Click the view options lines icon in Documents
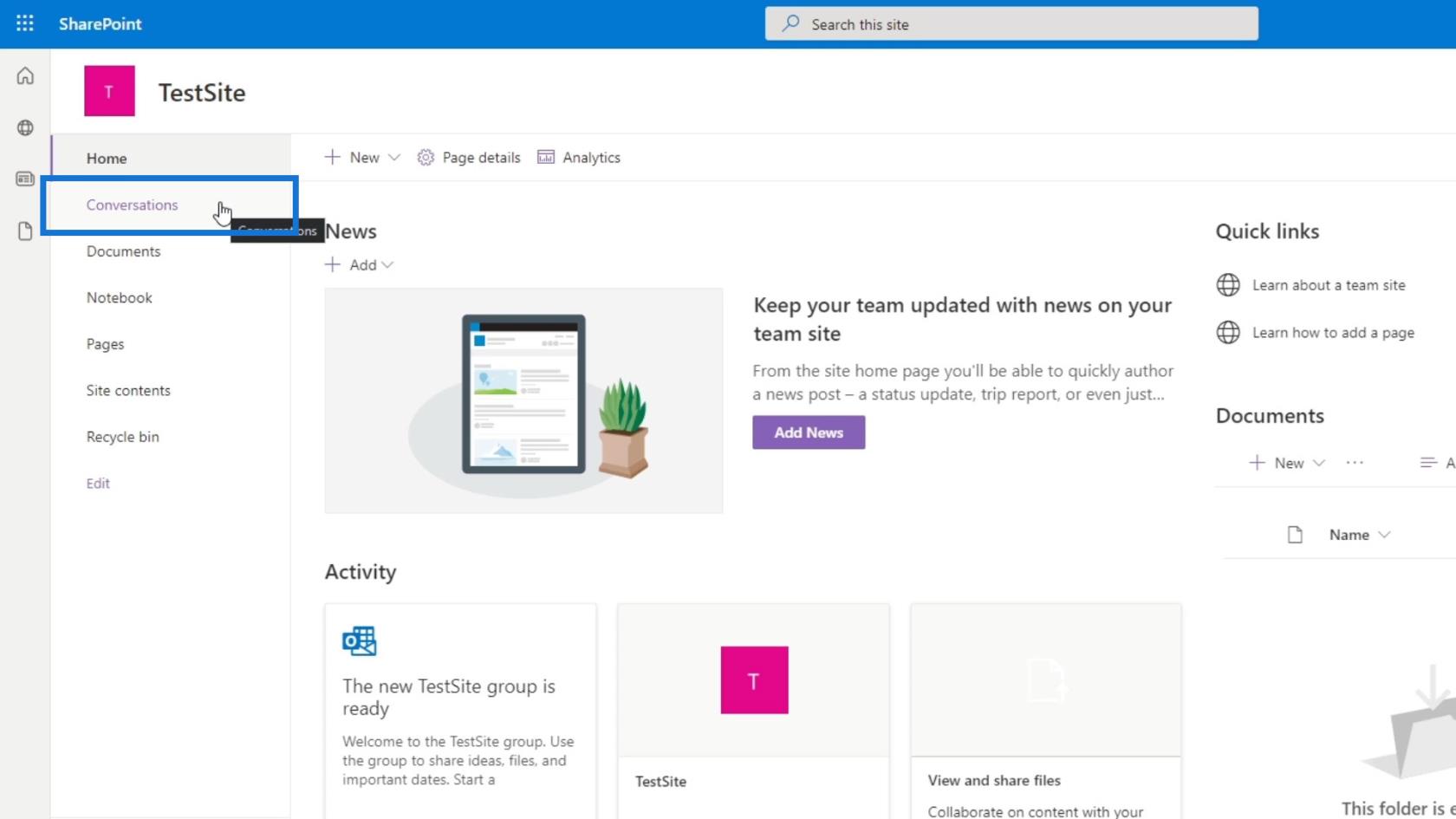Screen dimensions: 1456x819 tap(1428, 463)
